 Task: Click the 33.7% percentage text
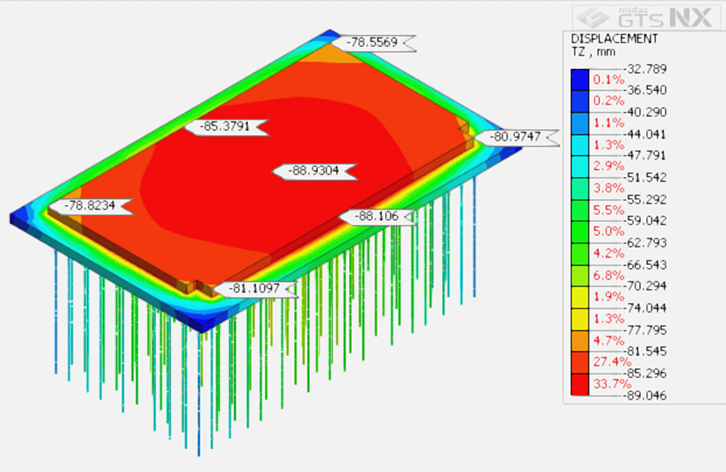(x=612, y=384)
